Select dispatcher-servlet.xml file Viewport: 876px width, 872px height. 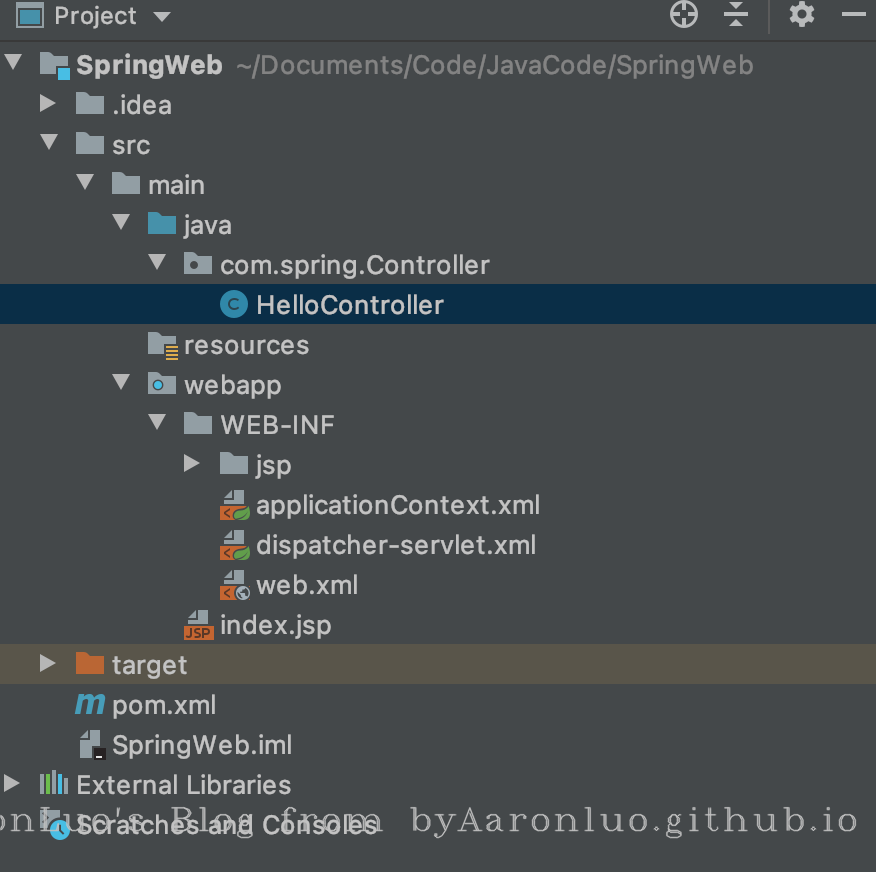[395, 545]
